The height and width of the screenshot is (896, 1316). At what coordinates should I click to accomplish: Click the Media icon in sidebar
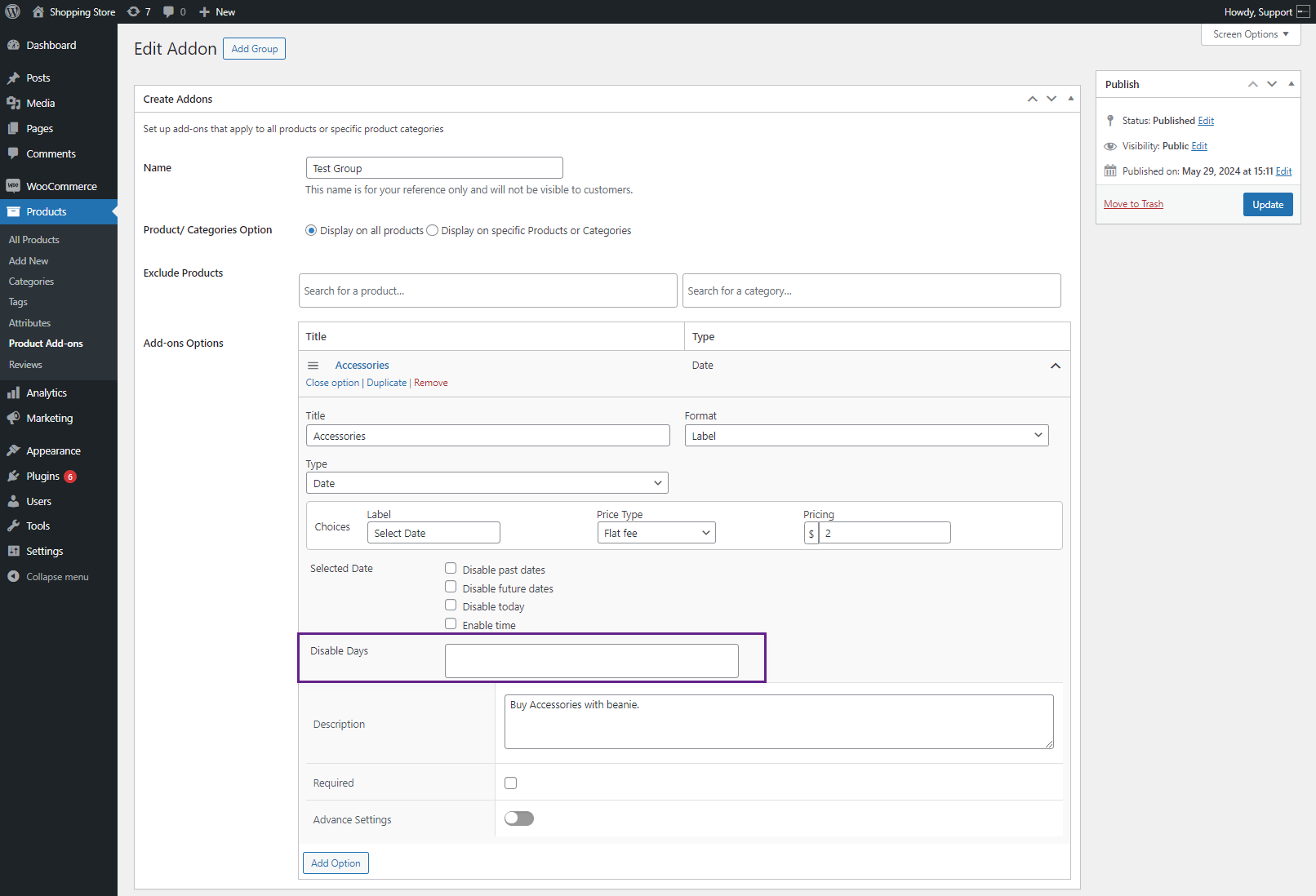click(13, 103)
